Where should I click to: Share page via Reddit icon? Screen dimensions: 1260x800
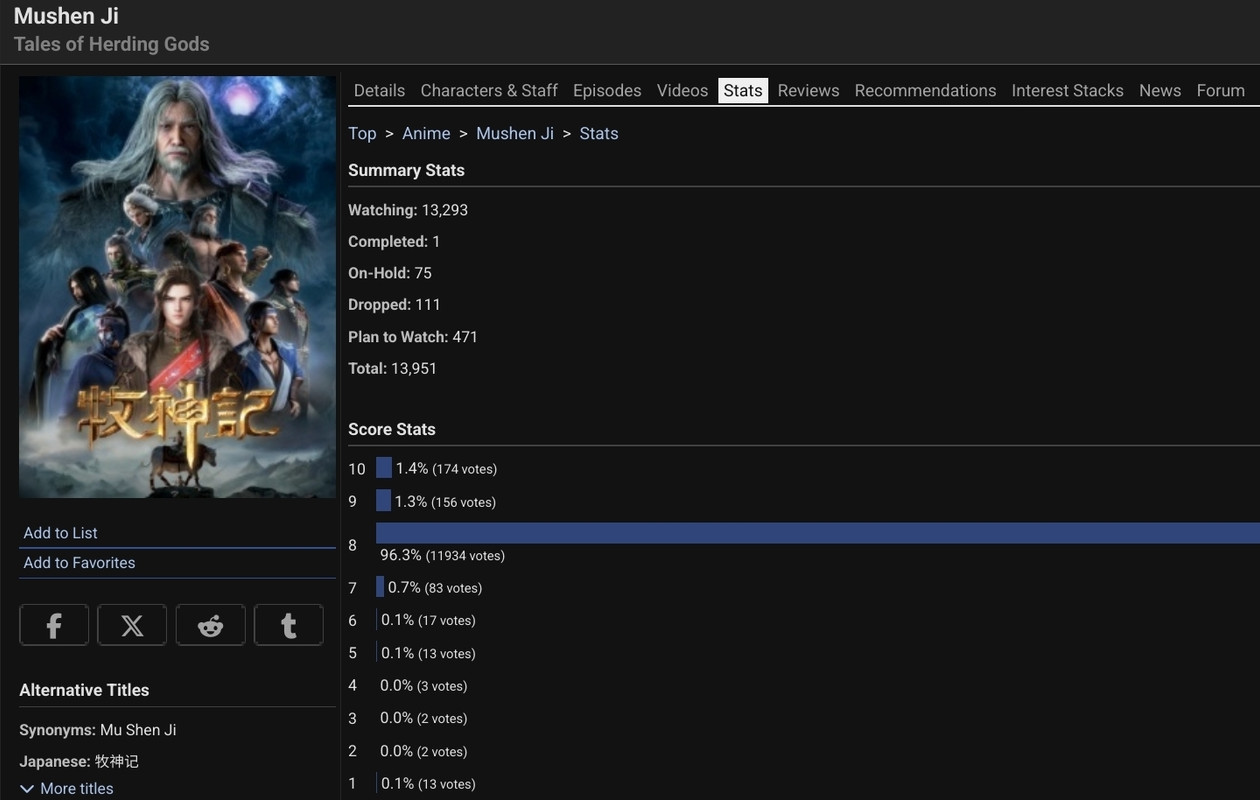(x=210, y=625)
